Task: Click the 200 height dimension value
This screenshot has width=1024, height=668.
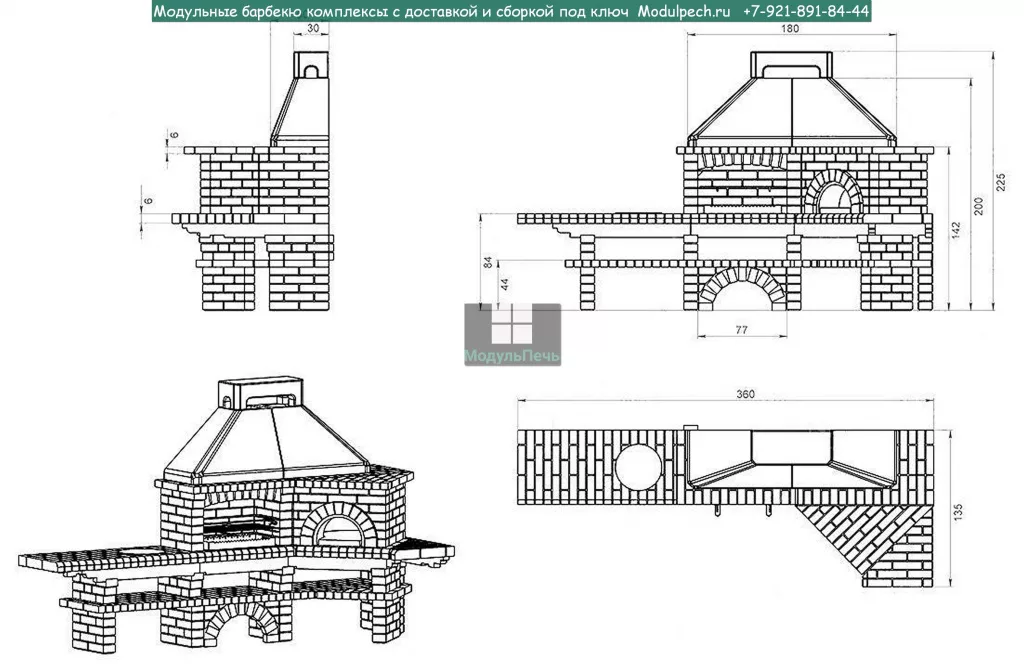Action: (x=979, y=206)
